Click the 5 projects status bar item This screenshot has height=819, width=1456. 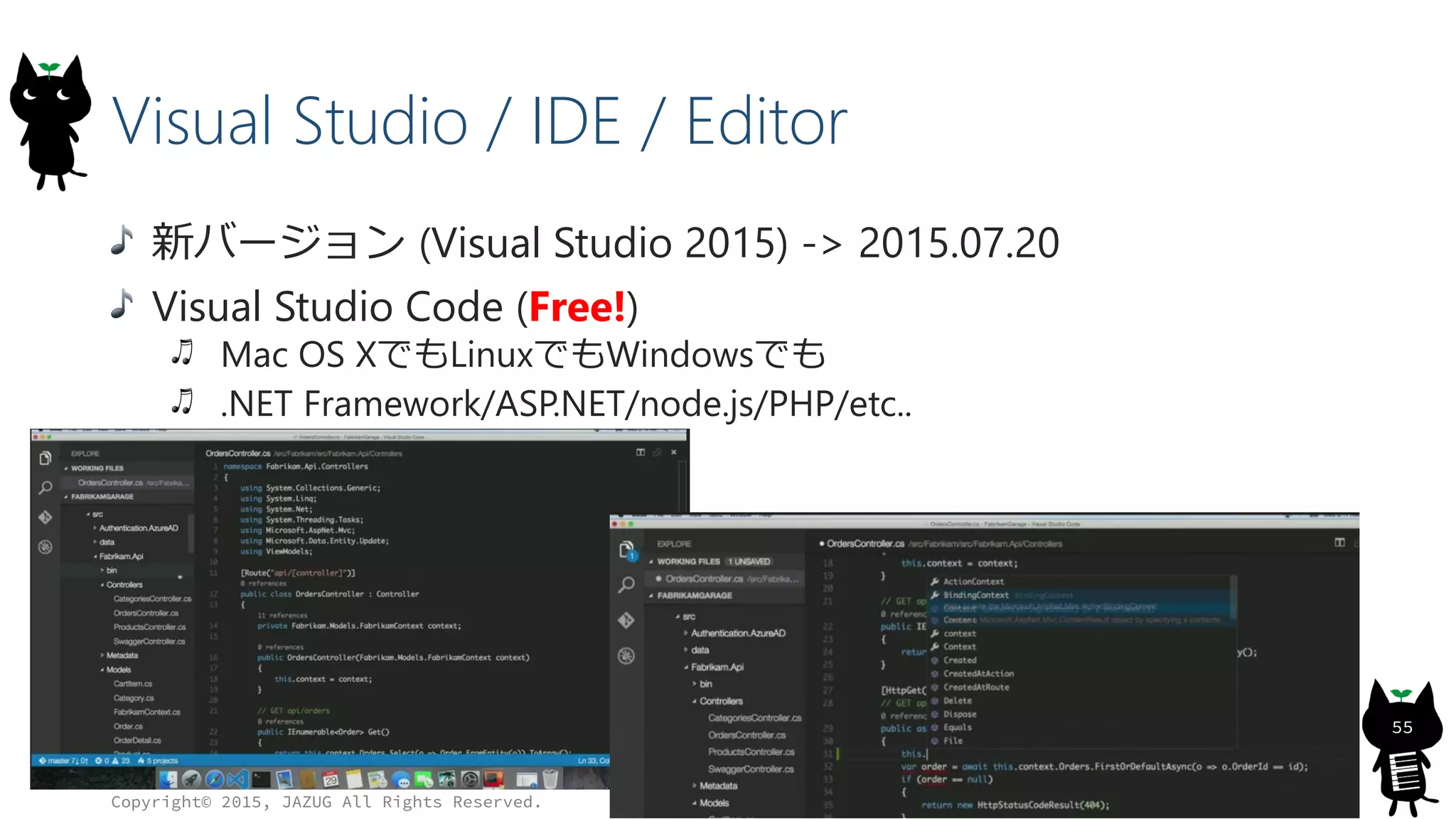click(x=158, y=761)
